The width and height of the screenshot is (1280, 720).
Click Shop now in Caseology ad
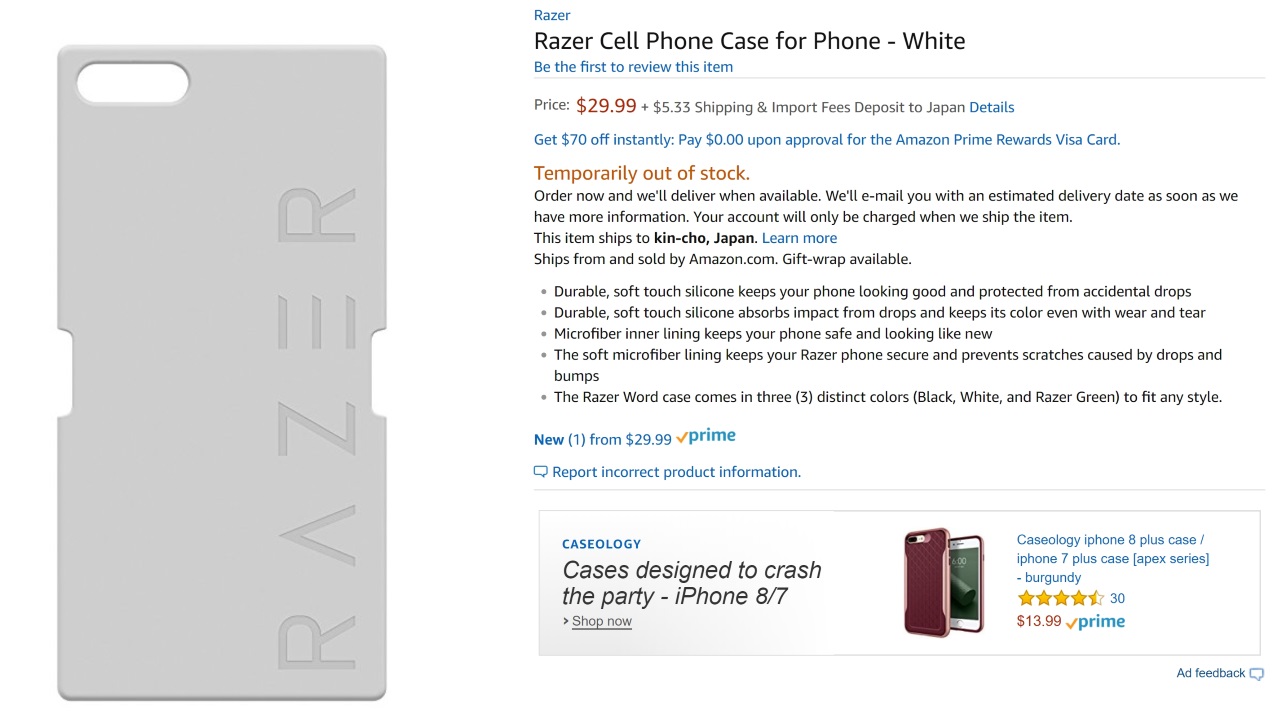coord(601,621)
